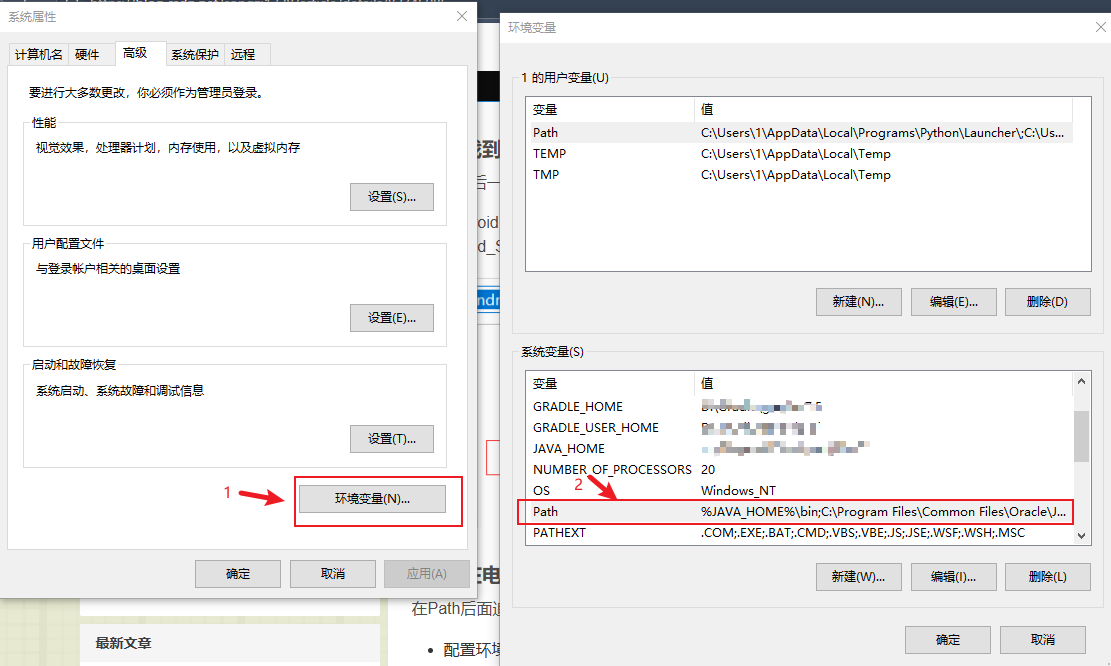The width and height of the screenshot is (1111, 666).
Task: Click 取消 in 环境变量 window
Action: tap(1043, 640)
